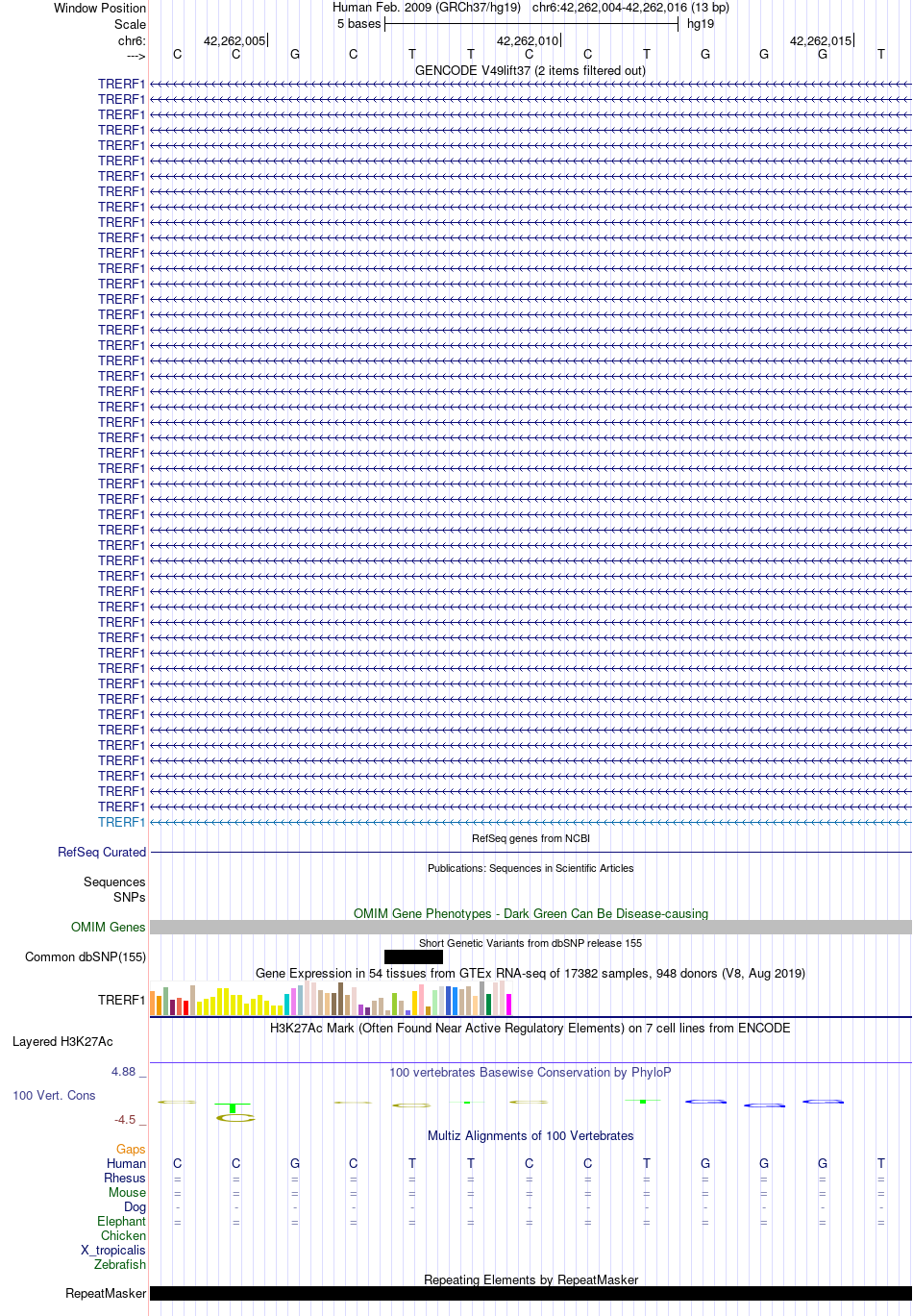Click the ---> strand direction label
The image size is (913, 1316).
click(x=136, y=56)
